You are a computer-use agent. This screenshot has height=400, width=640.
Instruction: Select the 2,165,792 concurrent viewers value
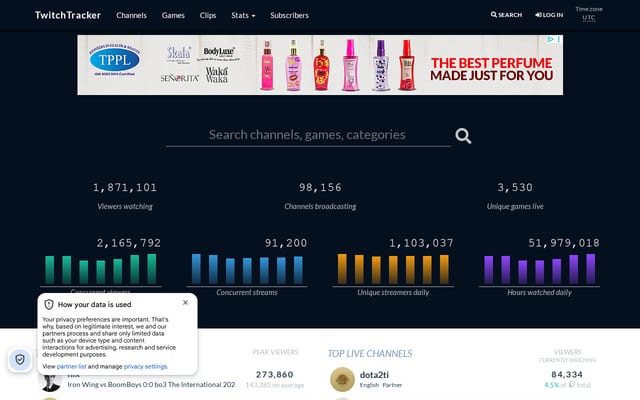coord(129,243)
